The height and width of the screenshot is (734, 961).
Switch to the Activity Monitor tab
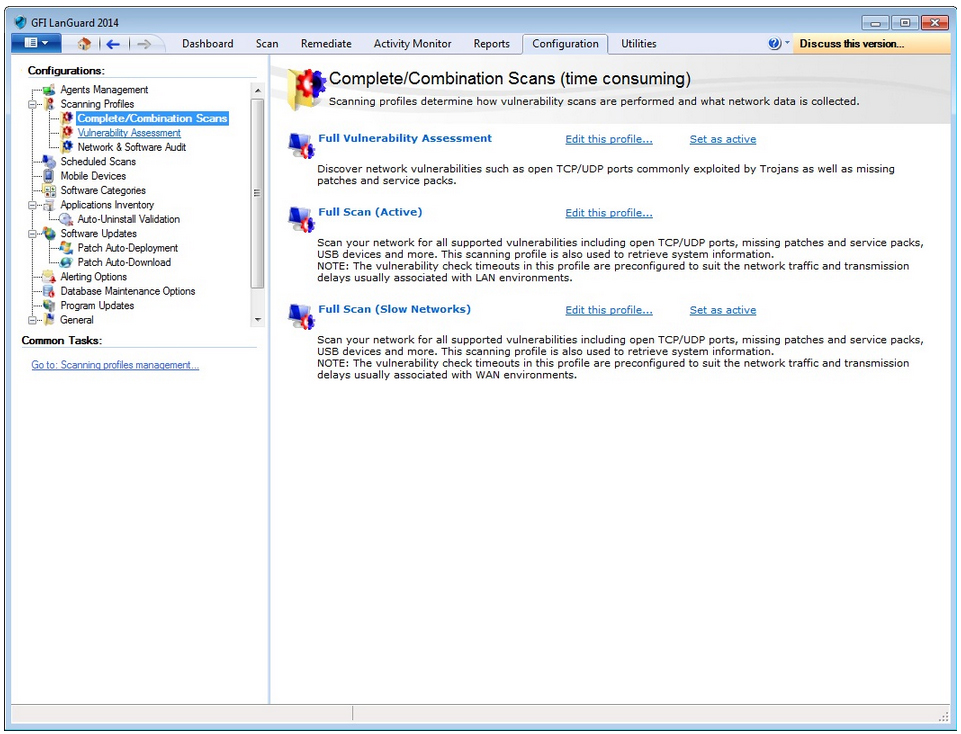tap(412, 44)
